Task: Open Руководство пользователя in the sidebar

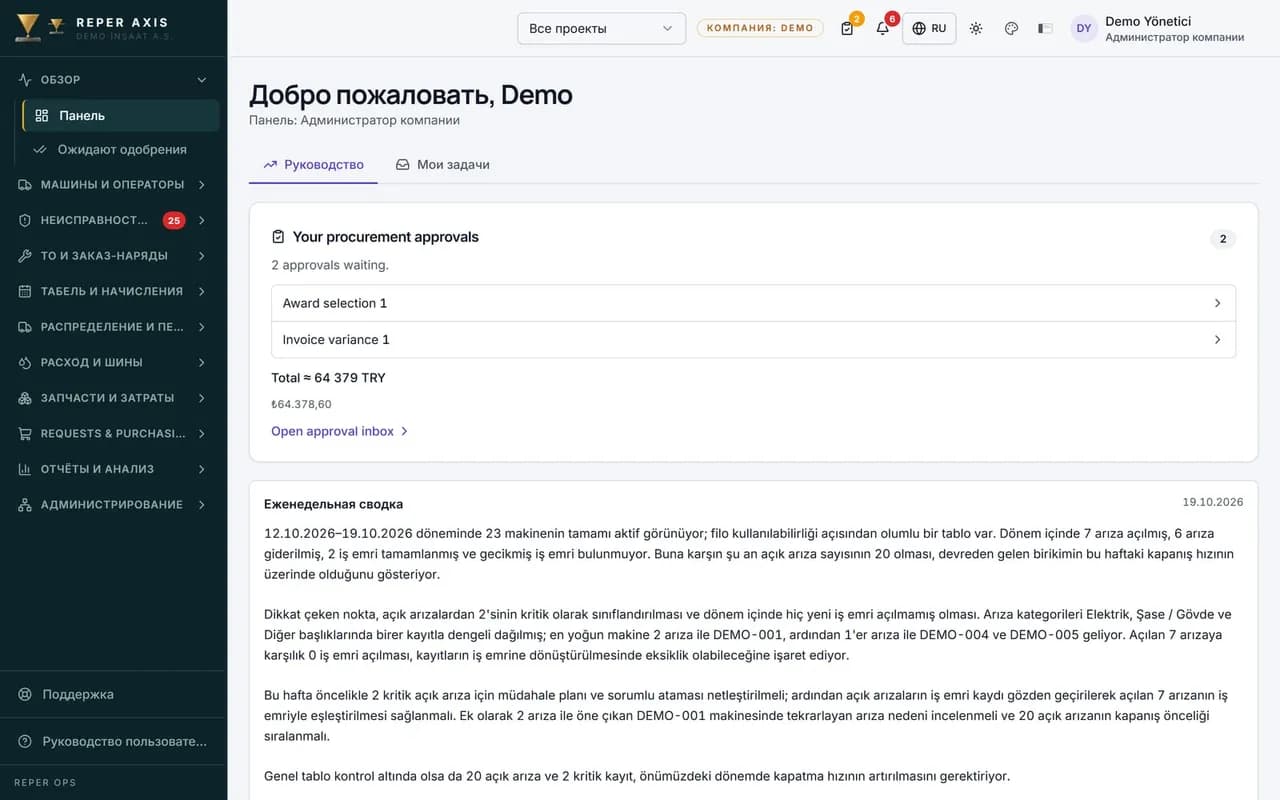Action: point(114,741)
